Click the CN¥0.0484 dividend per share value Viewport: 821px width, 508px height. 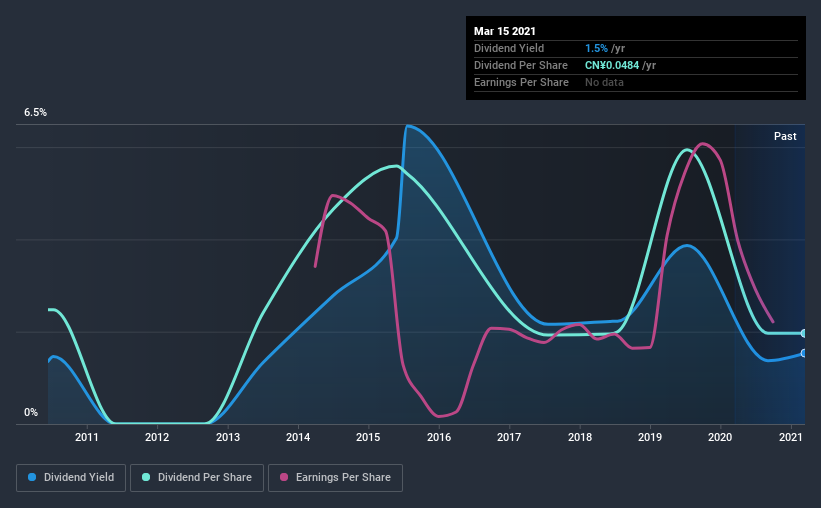(x=612, y=65)
